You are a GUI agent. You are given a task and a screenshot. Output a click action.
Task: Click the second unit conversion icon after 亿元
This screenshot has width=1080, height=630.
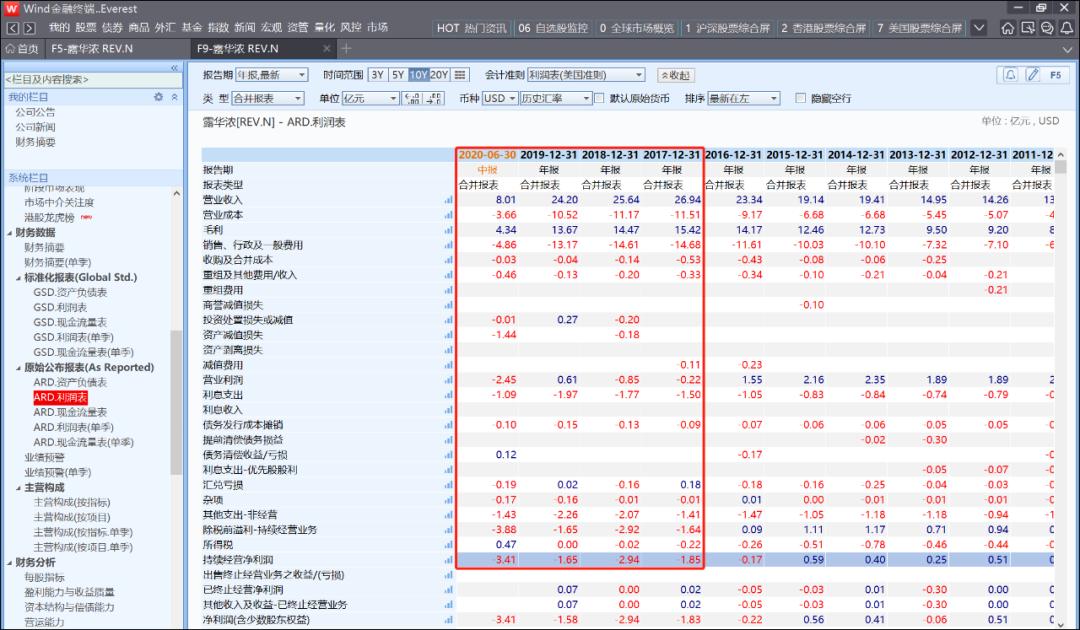coord(434,98)
